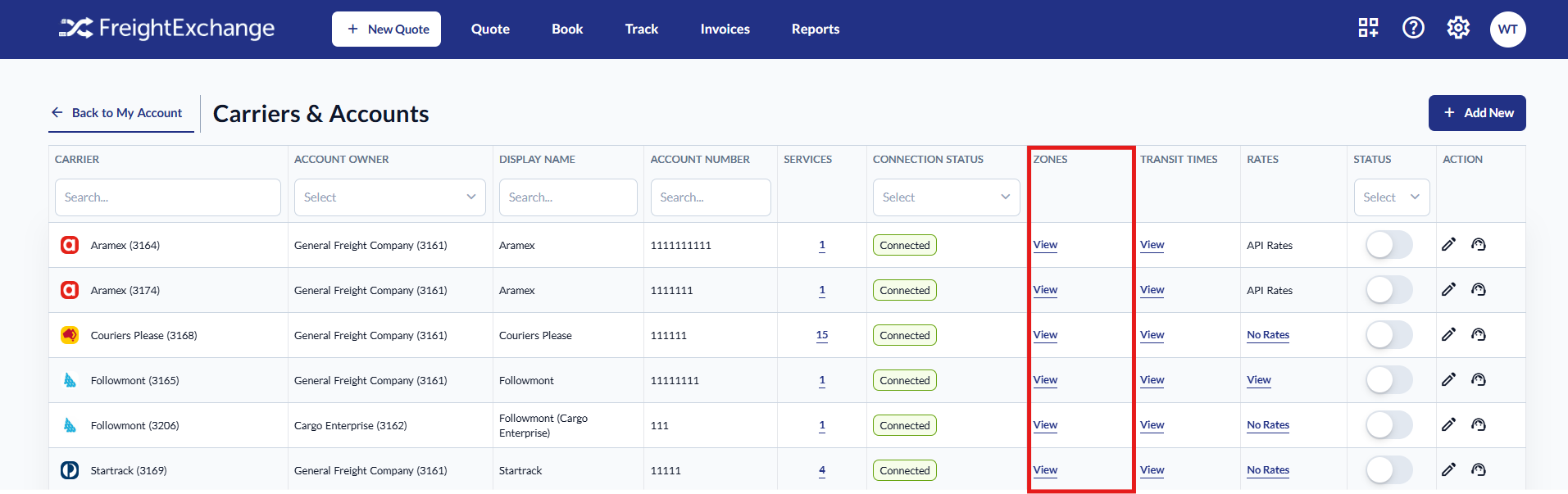Image resolution: width=1568 pixels, height=494 pixels.
Task: Click the Followmont (3165) carrier logo
Action: click(x=70, y=380)
